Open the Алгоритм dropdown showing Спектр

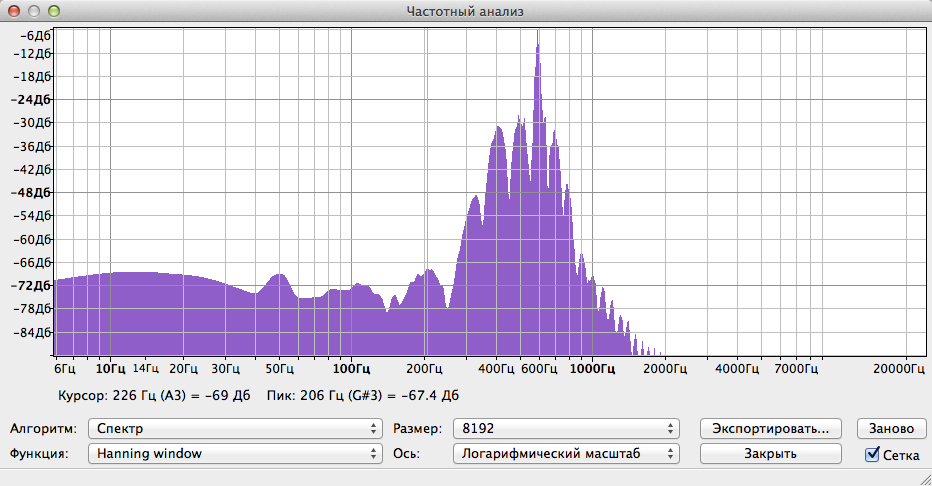pyautogui.click(x=235, y=428)
